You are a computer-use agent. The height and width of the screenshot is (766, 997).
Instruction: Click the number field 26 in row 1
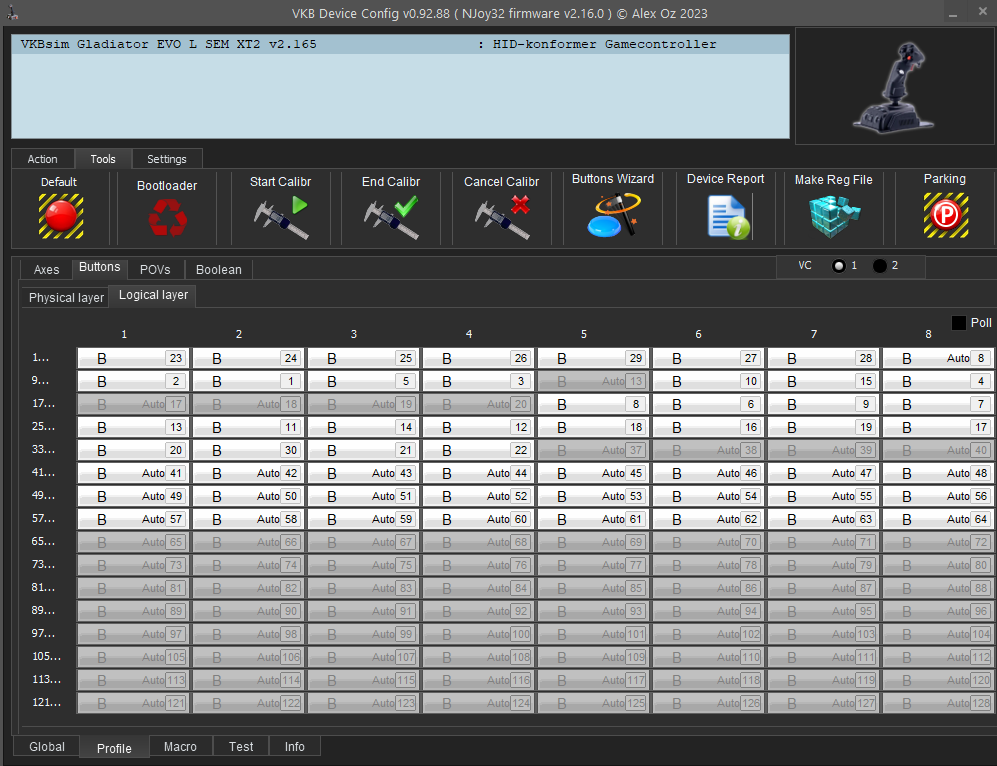pyautogui.click(x=521, y=359)
